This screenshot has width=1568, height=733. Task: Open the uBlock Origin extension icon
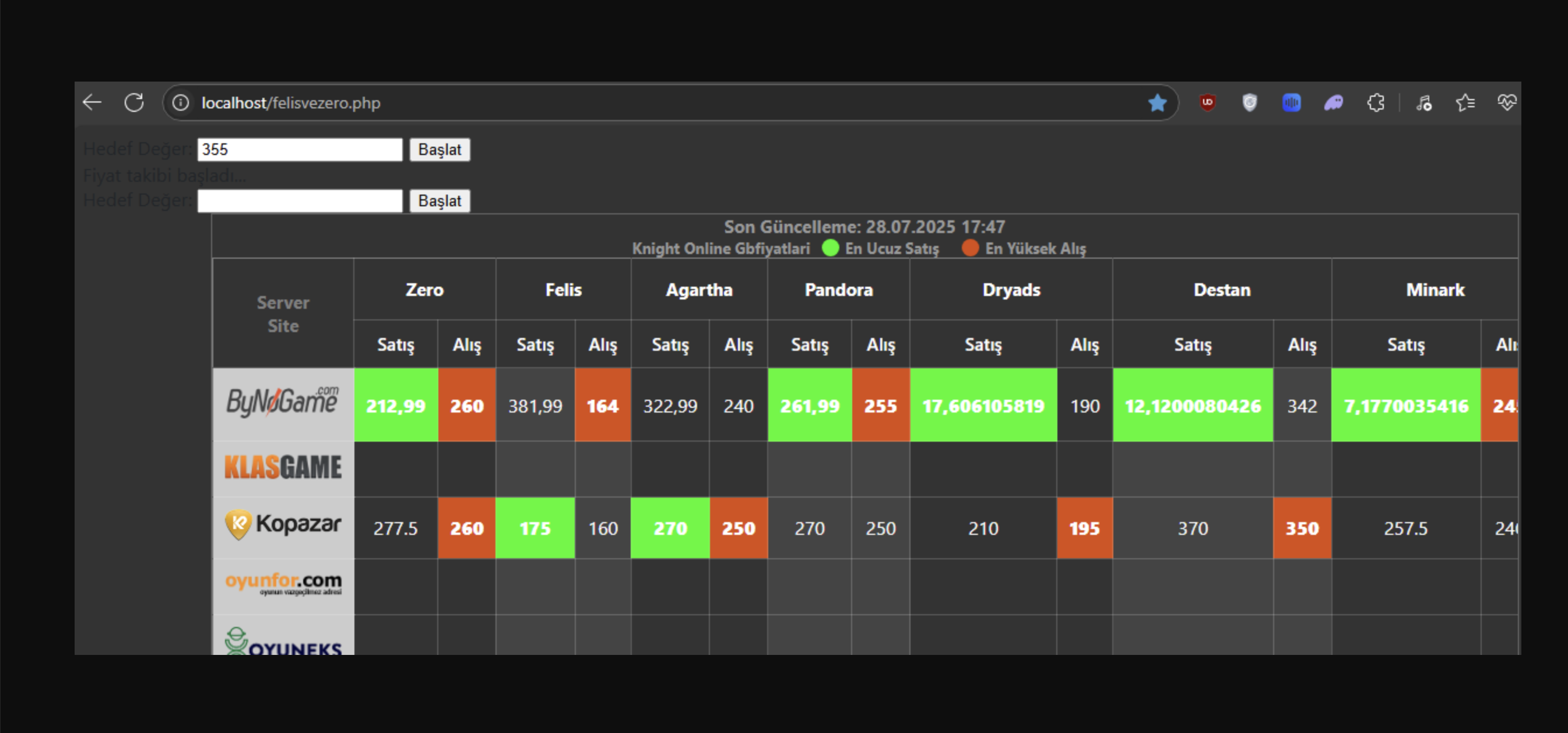[x=1208, y=103]
